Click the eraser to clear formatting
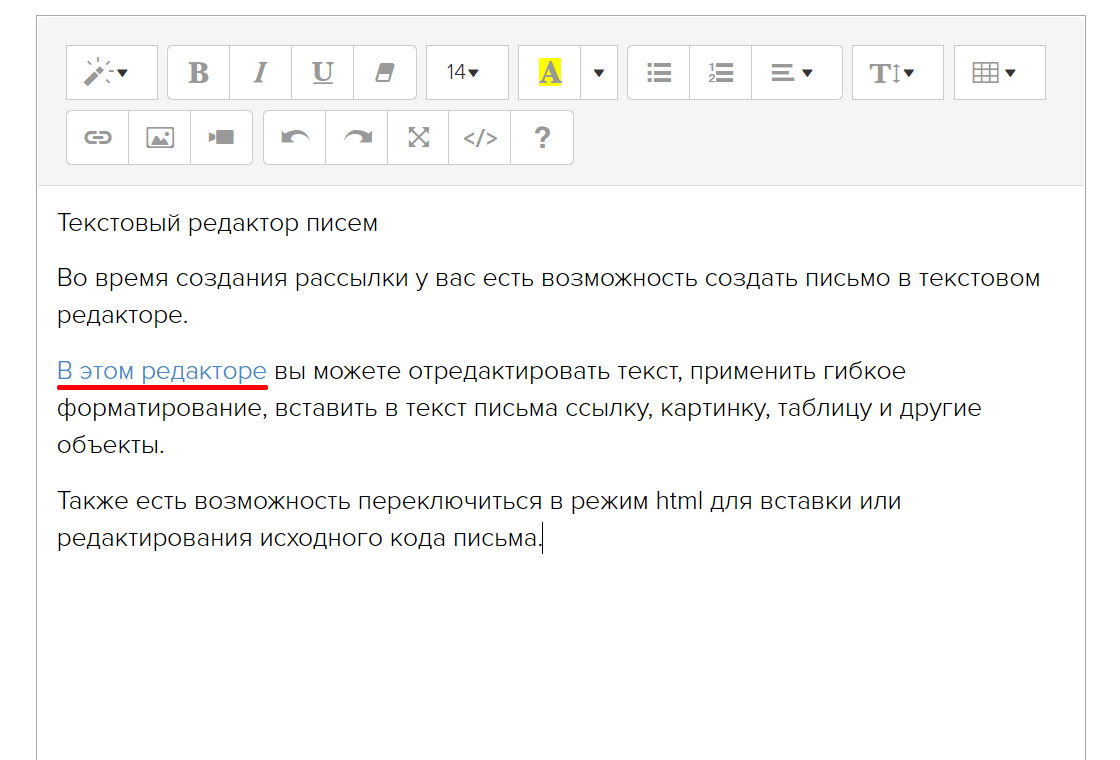 (x=385, y=73)
